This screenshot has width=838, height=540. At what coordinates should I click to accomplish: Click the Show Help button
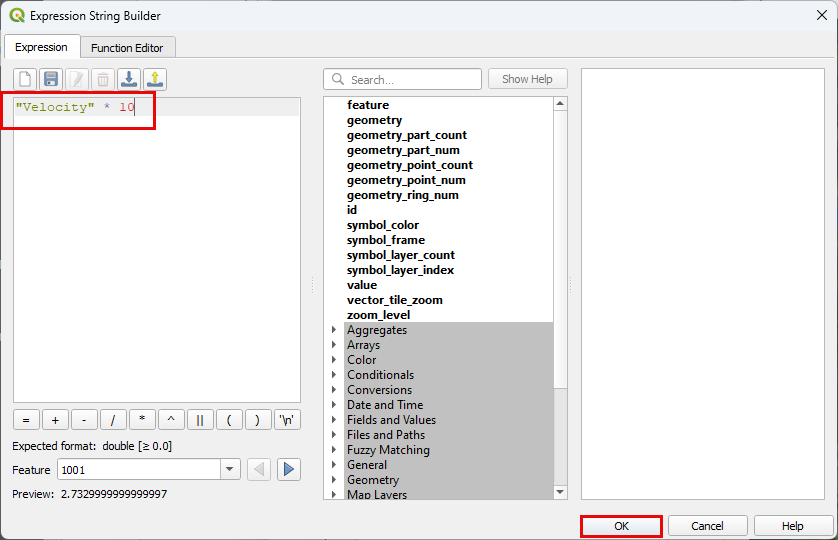[x=527, y=79]
